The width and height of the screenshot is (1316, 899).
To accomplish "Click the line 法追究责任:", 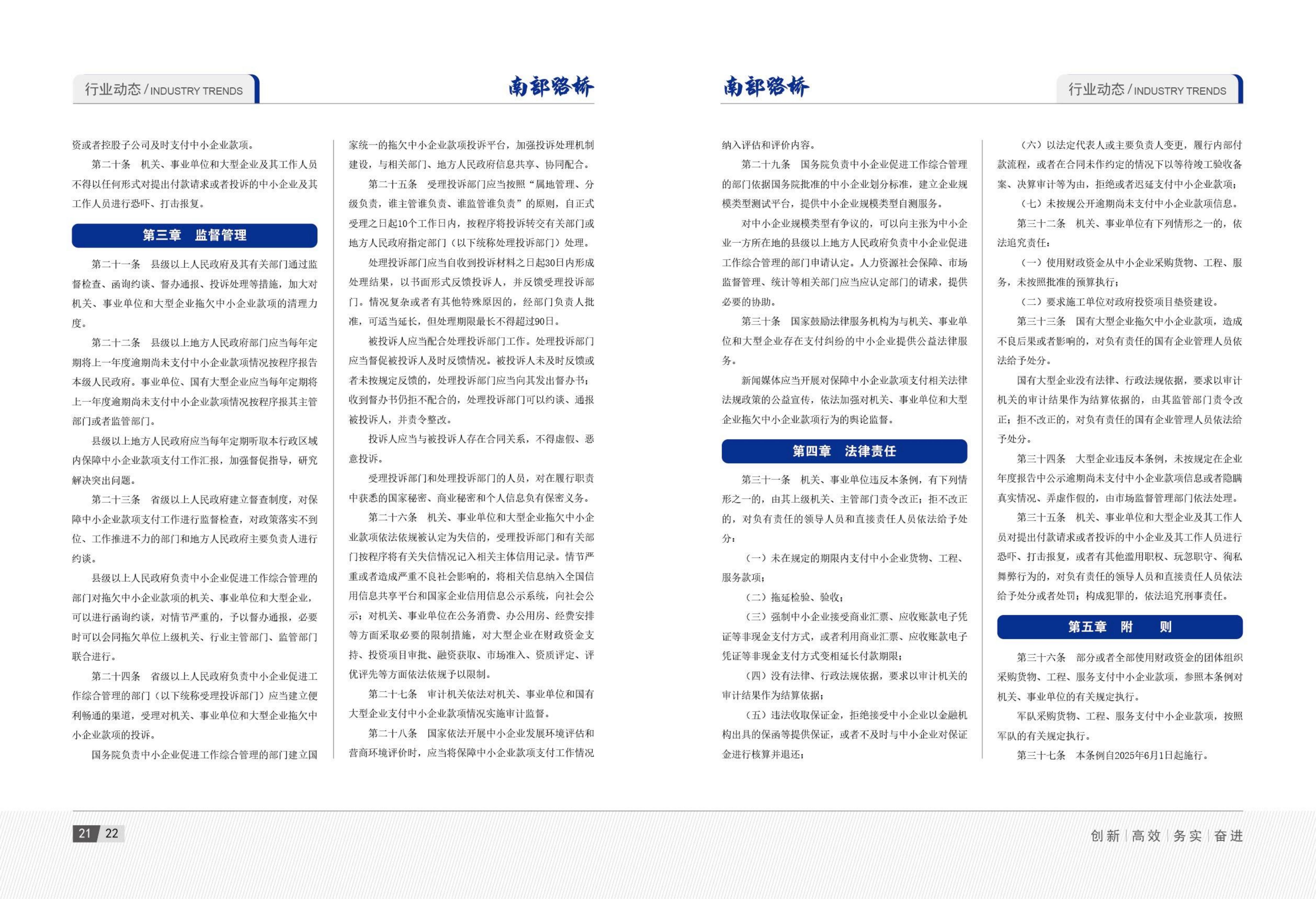I will coord(1024,243).
